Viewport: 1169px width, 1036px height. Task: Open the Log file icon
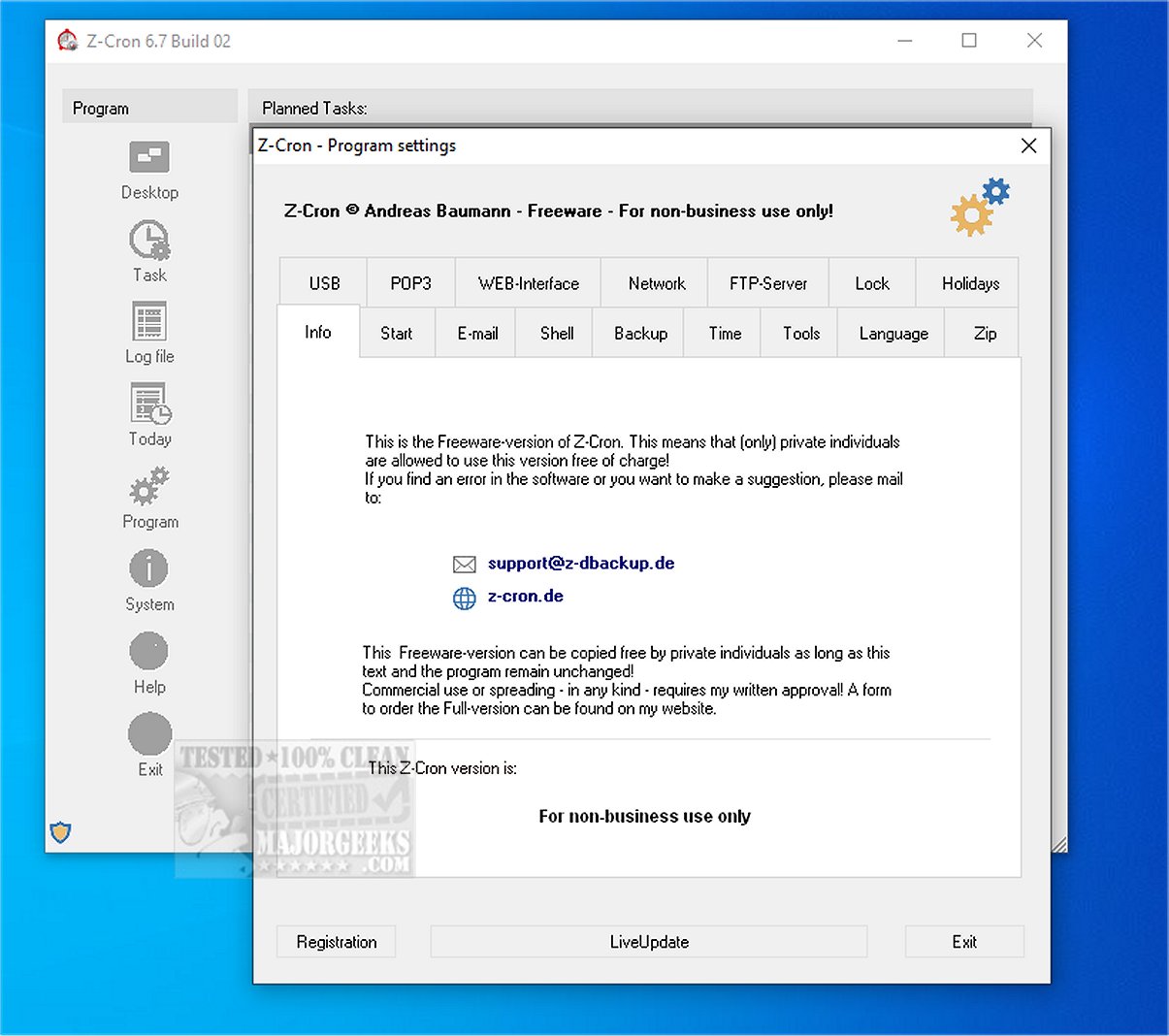[149, 321]
